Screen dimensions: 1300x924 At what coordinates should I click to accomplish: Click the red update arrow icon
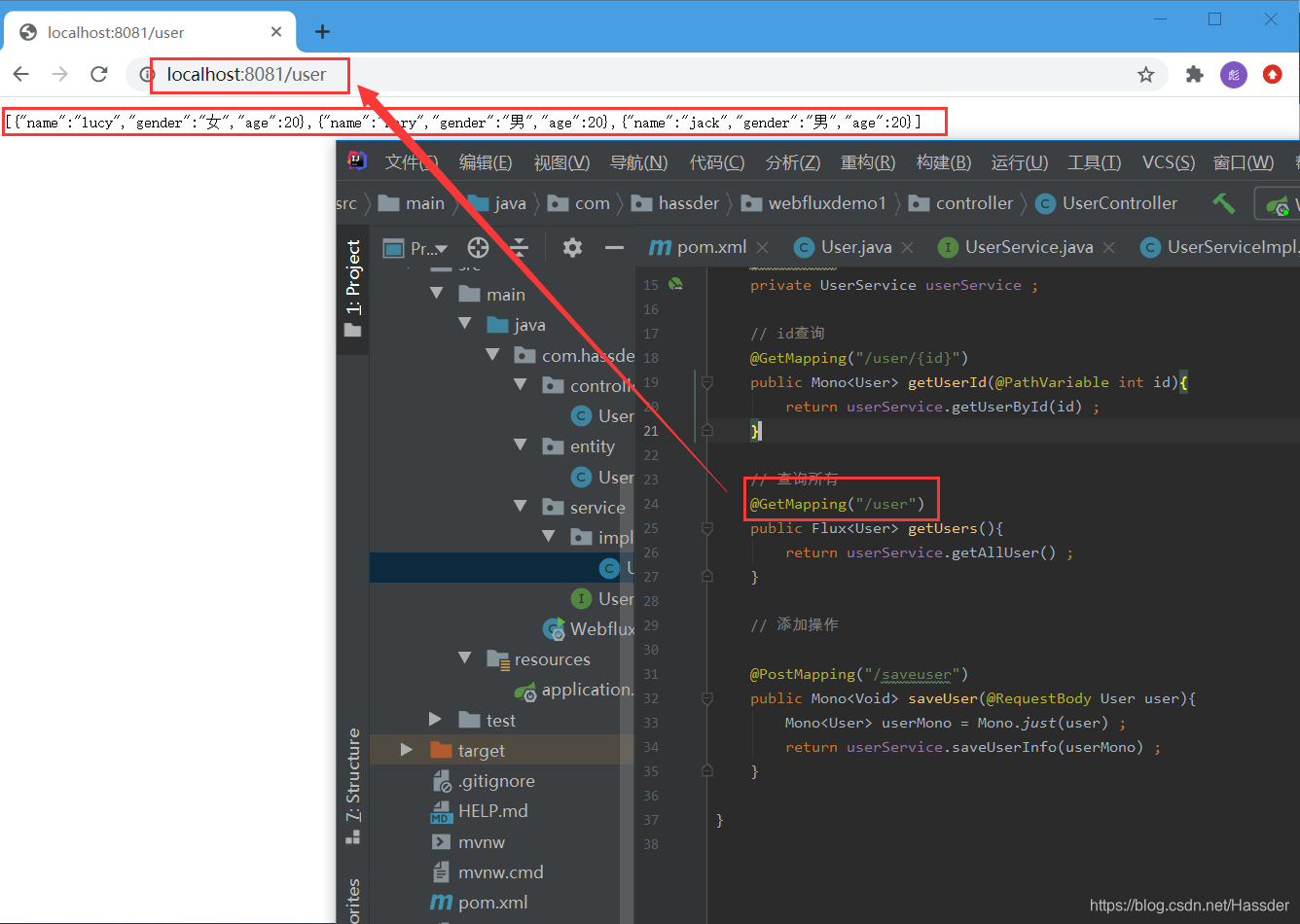[1273, 75]
